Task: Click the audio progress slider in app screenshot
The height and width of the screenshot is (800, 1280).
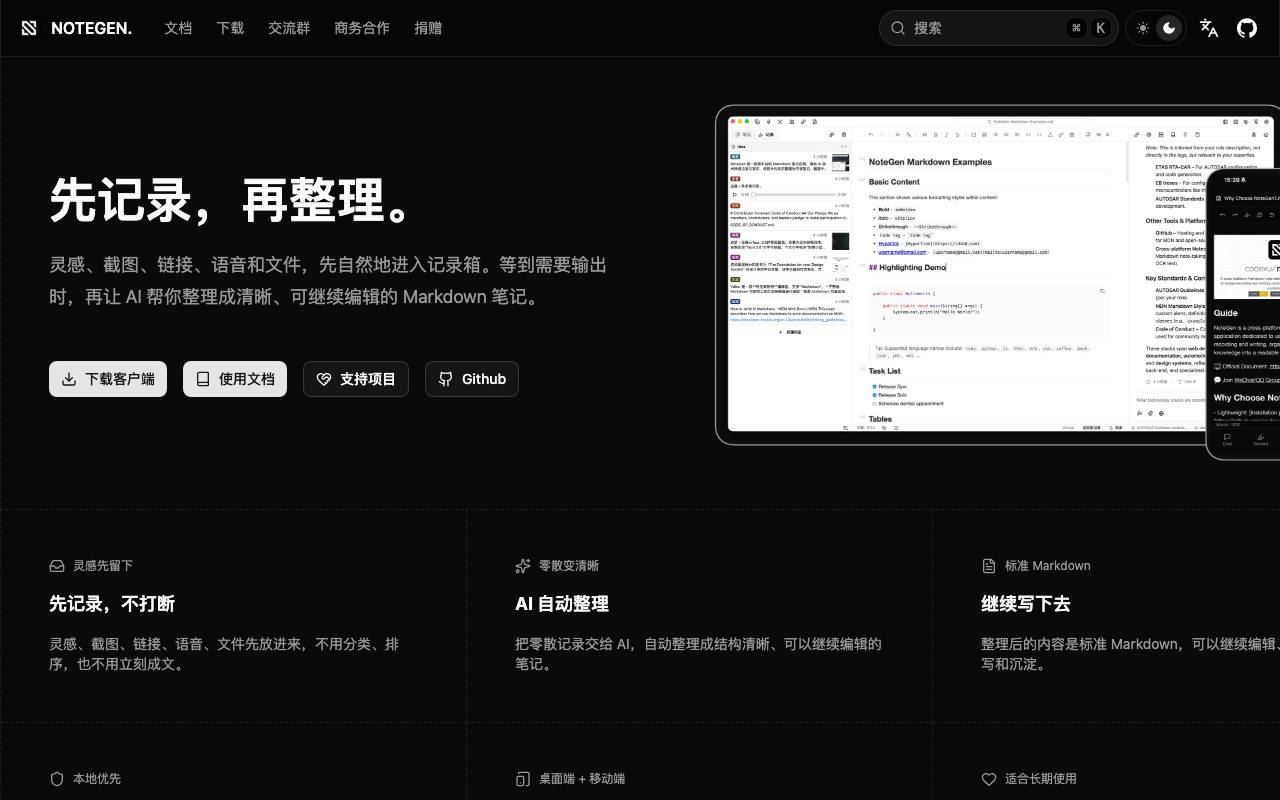Action: 792,194
